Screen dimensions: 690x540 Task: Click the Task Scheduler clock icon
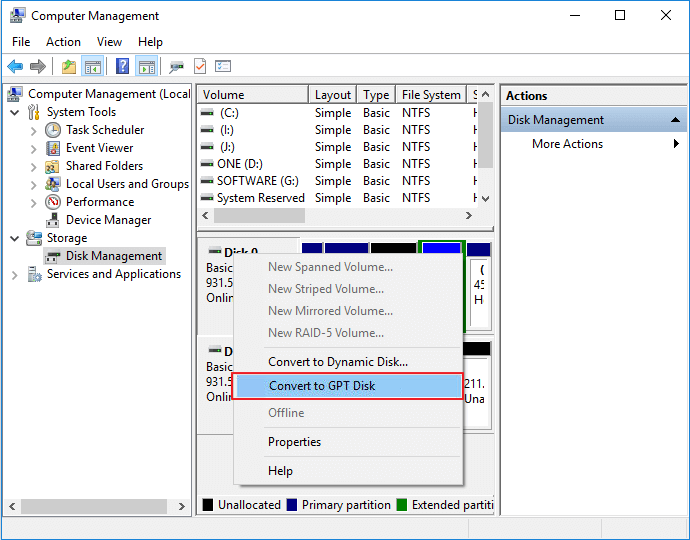pos(53,130)
